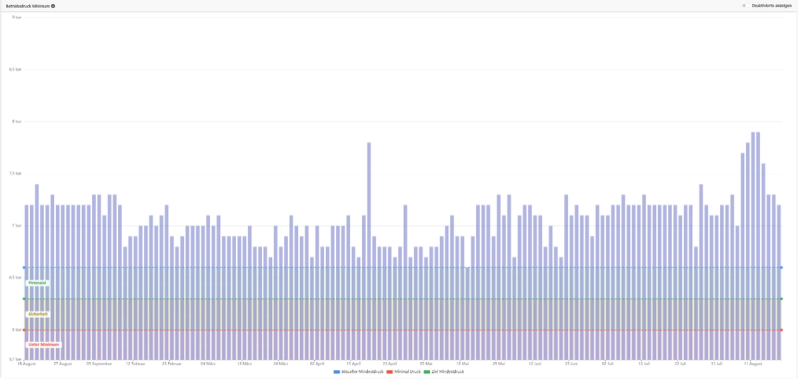This screenshot has width=800, height=380.
Task: Click the 9 bar y-axis label
Action: click(x=18, y=17)
